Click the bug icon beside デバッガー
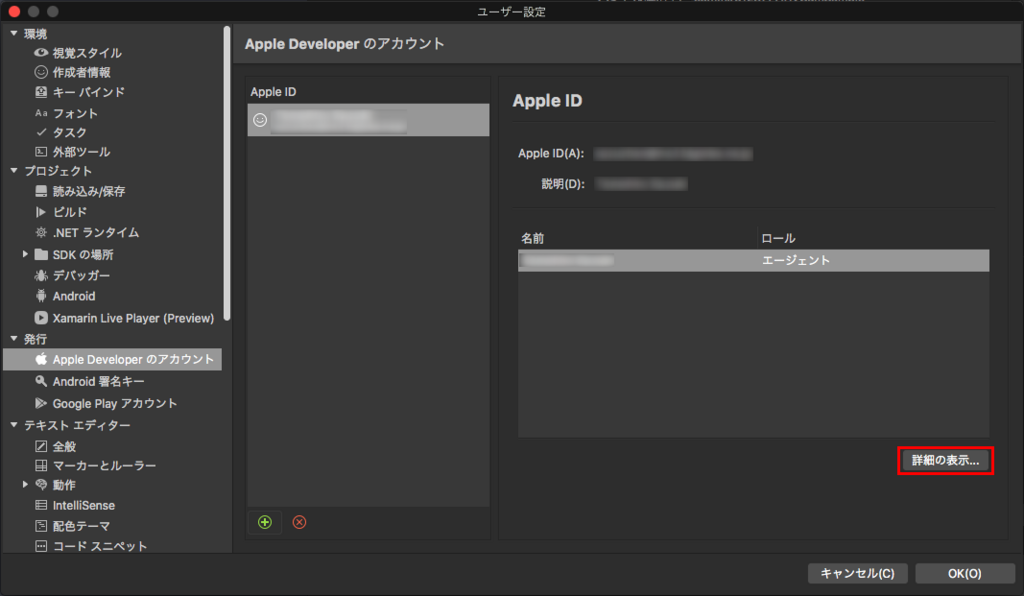The image size is (1024, 596). point(40,275)
